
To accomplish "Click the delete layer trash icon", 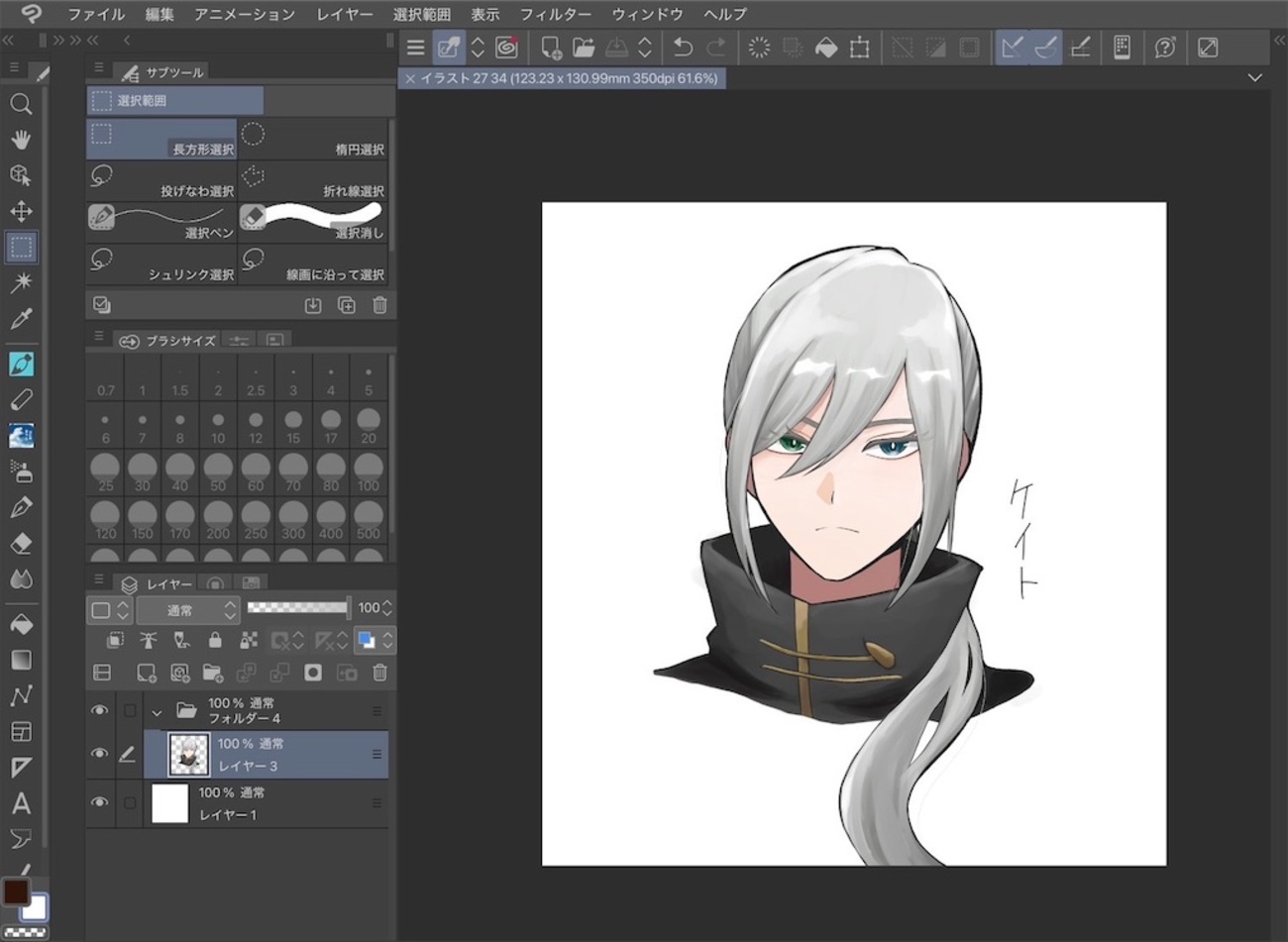I will [x=379, y=674].
